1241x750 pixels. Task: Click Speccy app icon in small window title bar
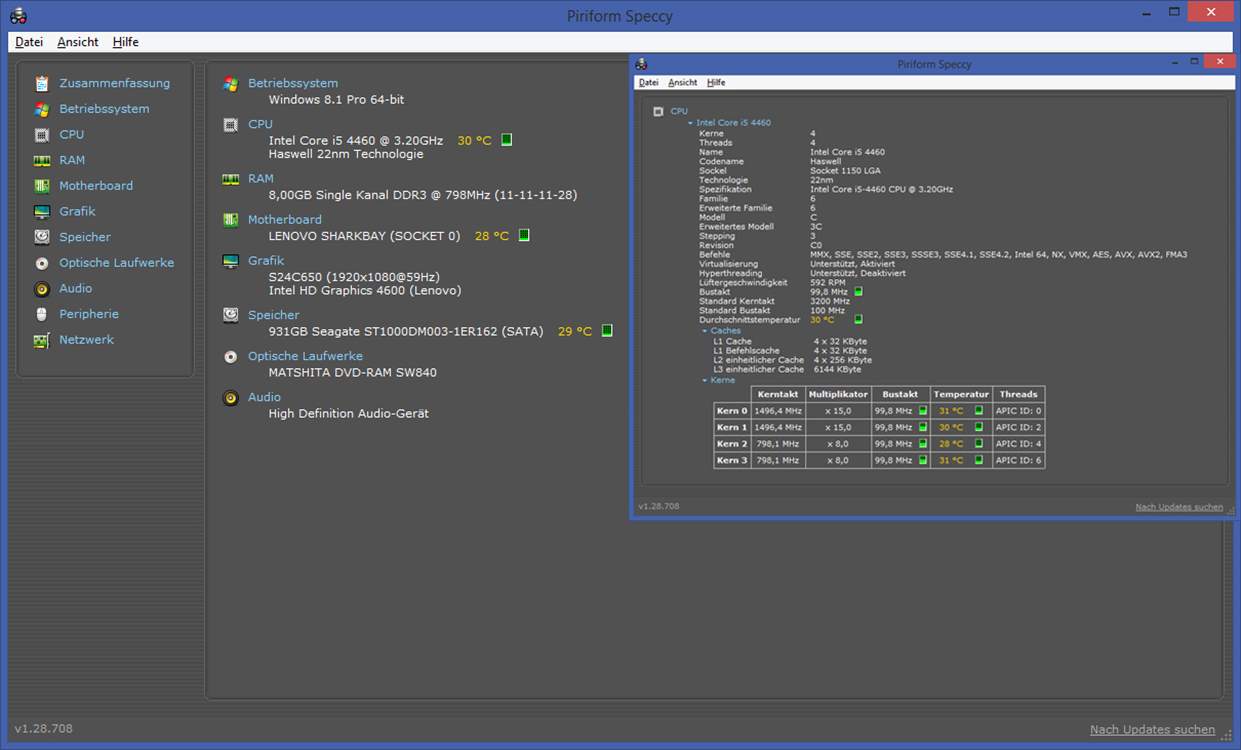(641, 64)
